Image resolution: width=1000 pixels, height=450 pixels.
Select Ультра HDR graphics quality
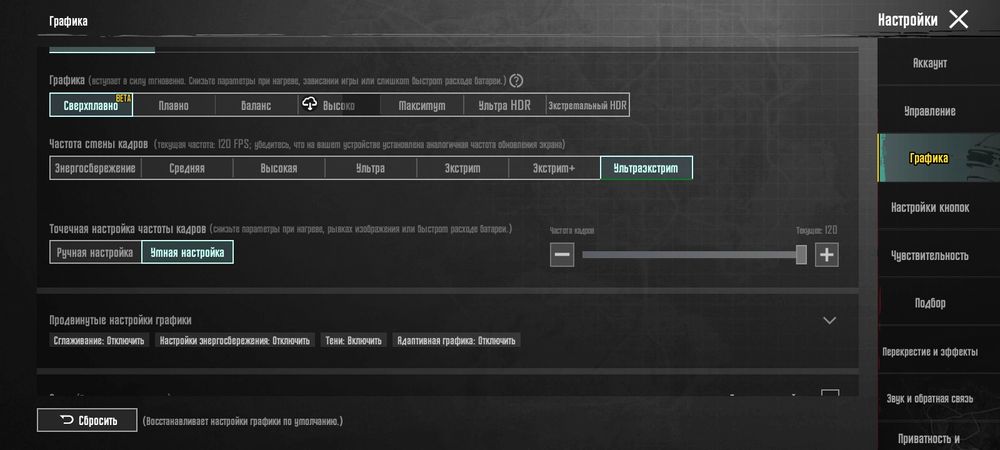pyautogui.click(x=504, y=105)
